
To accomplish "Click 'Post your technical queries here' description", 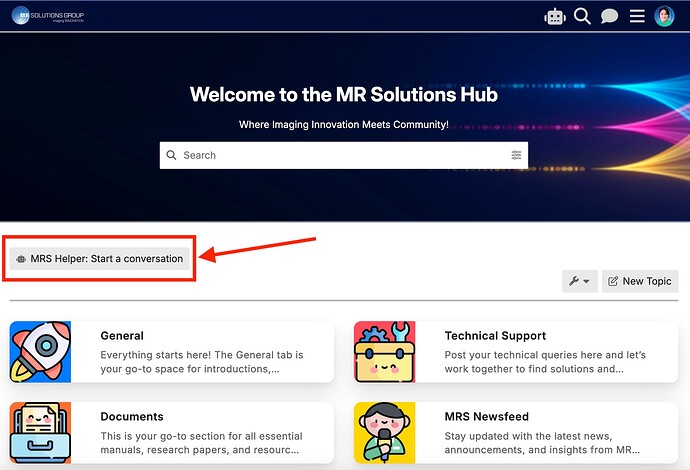I will tap(545, 362).
